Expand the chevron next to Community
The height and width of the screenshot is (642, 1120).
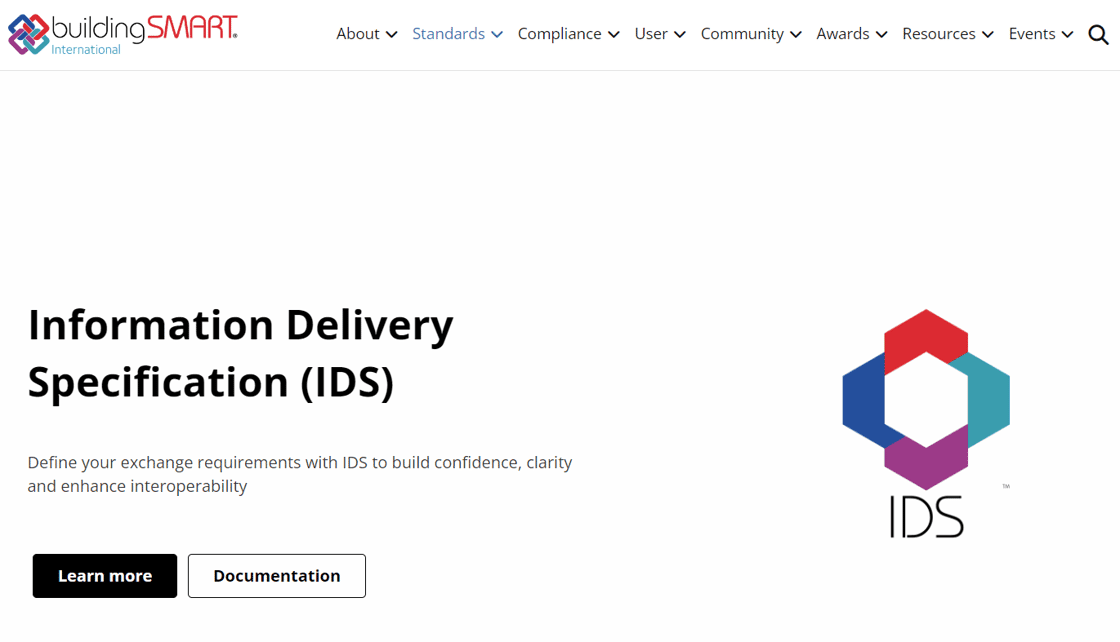(x=796, y=34)
